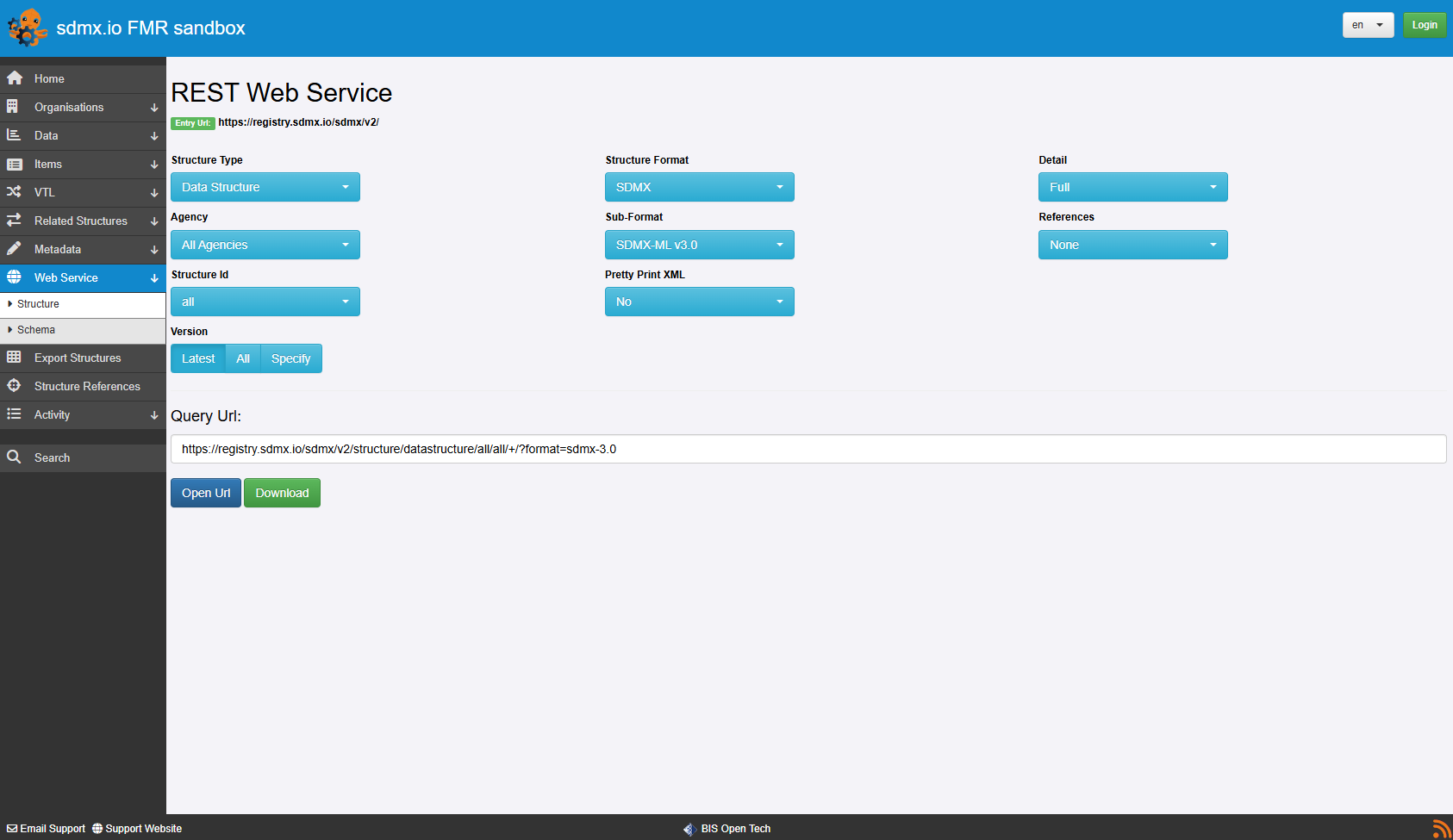
Task: Click the octopus logo in header
Action: click(27, 28)
